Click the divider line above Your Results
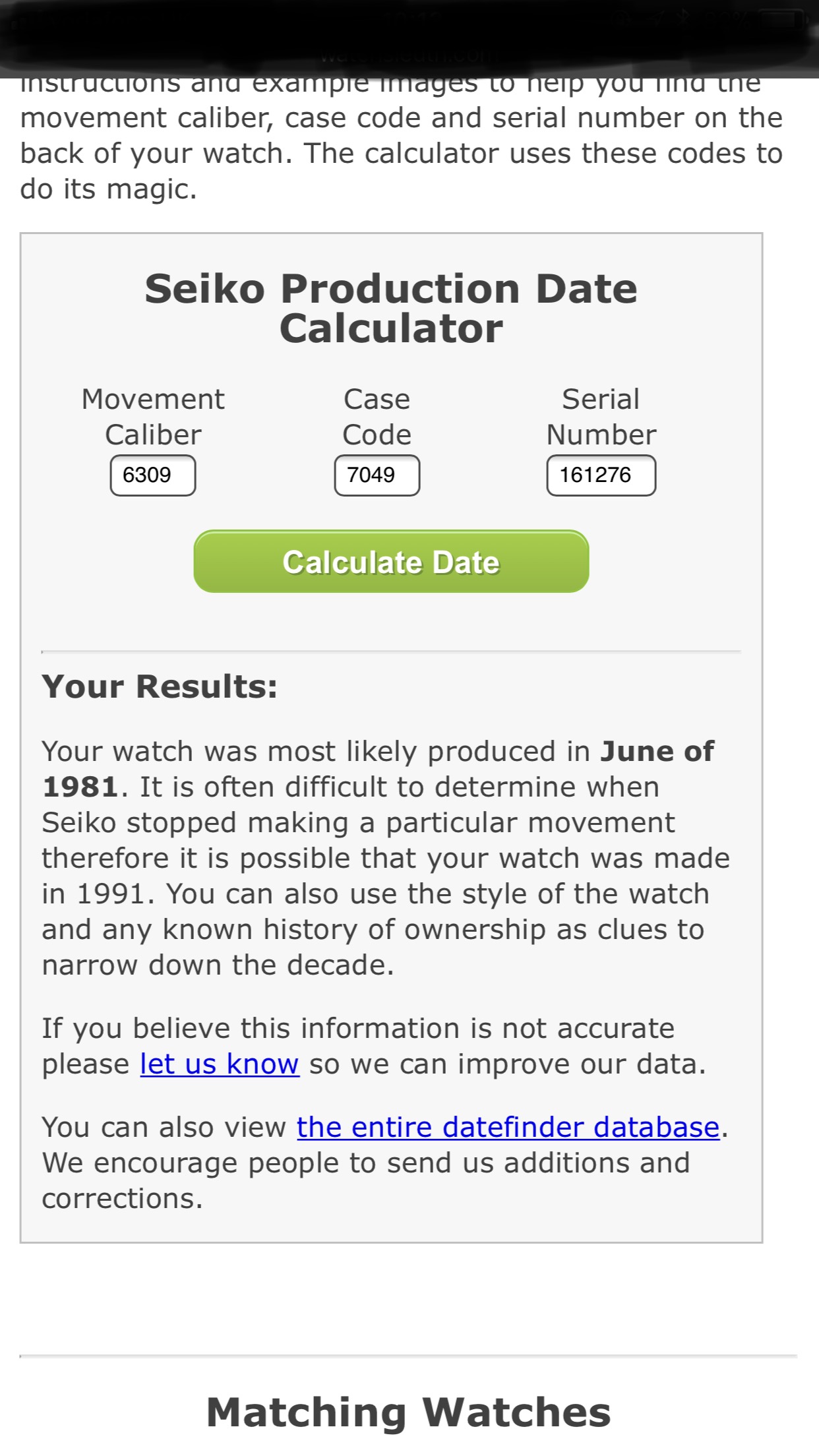The width and height of the screenshot is (819, 1456). pos(391,652)
